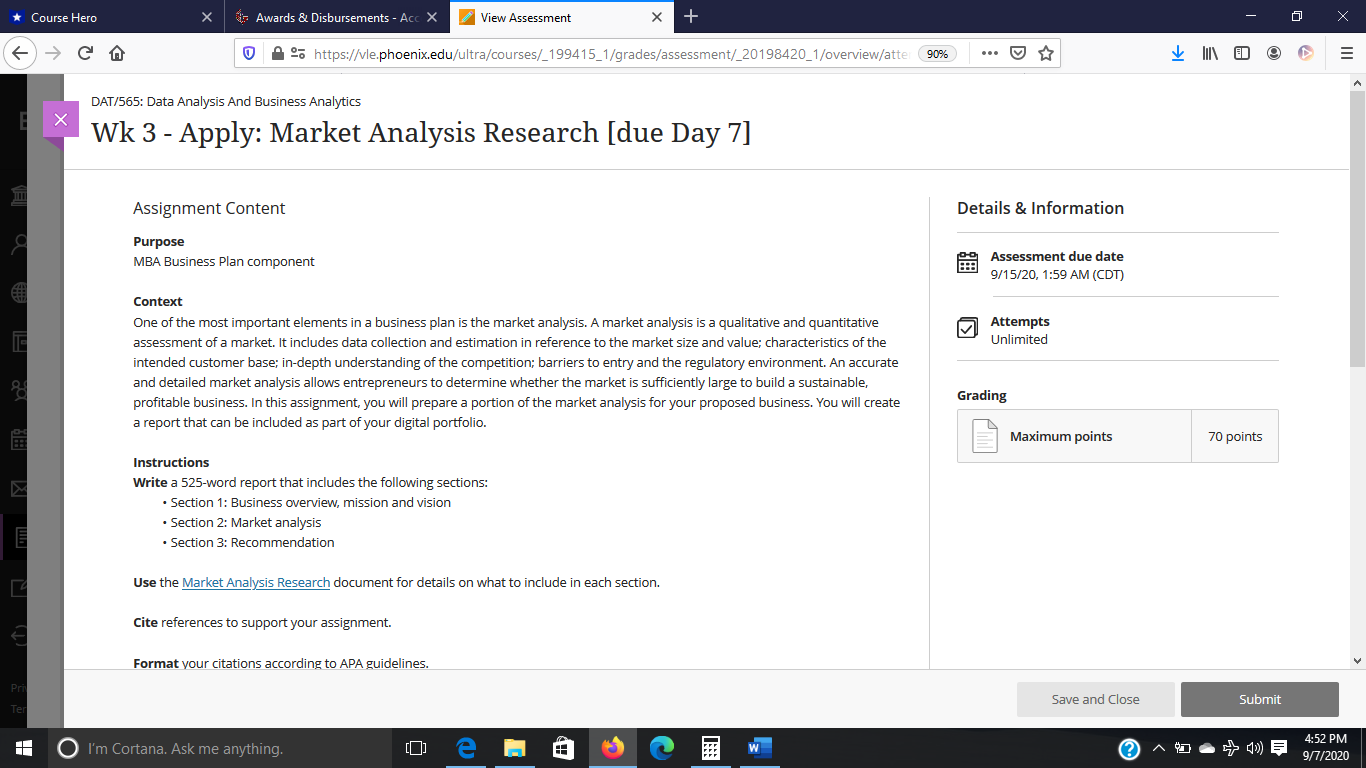Image resolution: width=1366 pixels, height=768 pixels.
Task: Click the Unlimited attempts text
Action: (x=1019, y=339)
